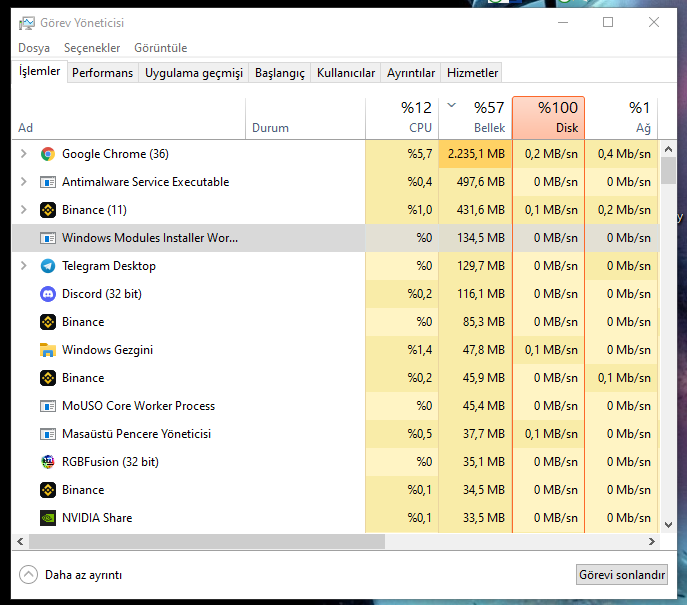687x605 pixels.
Task: Sort by the CPU column header
Action: 402,118
